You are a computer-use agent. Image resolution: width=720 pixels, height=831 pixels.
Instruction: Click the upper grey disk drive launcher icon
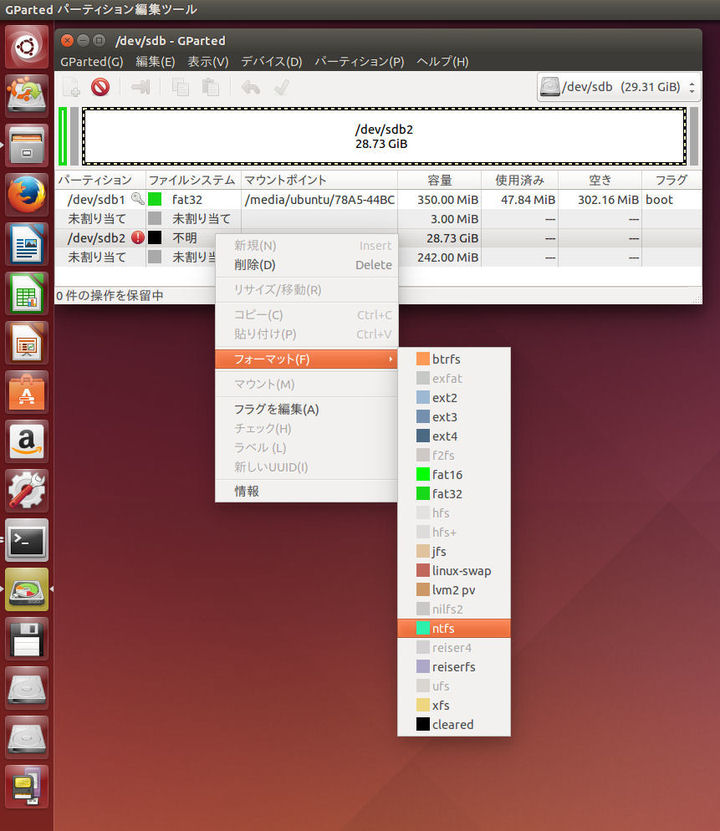point(26,687)
